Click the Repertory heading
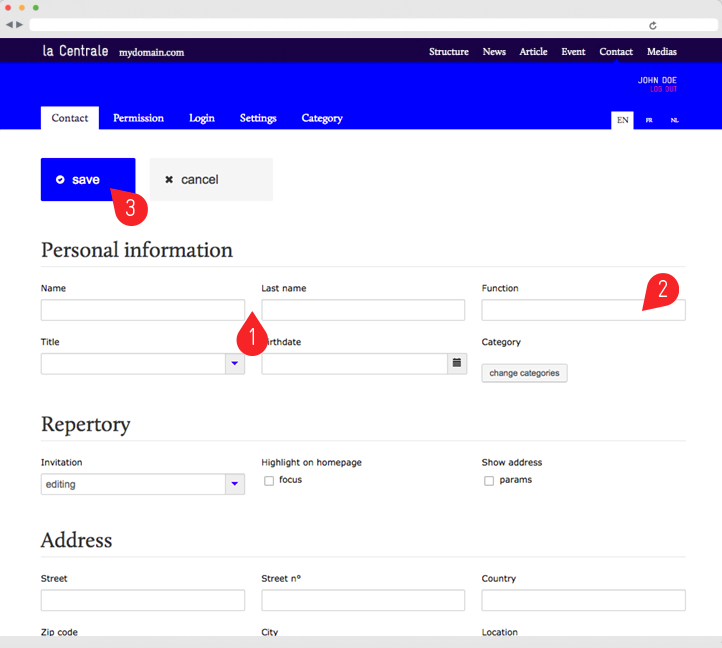 click(x=86, y=424)
